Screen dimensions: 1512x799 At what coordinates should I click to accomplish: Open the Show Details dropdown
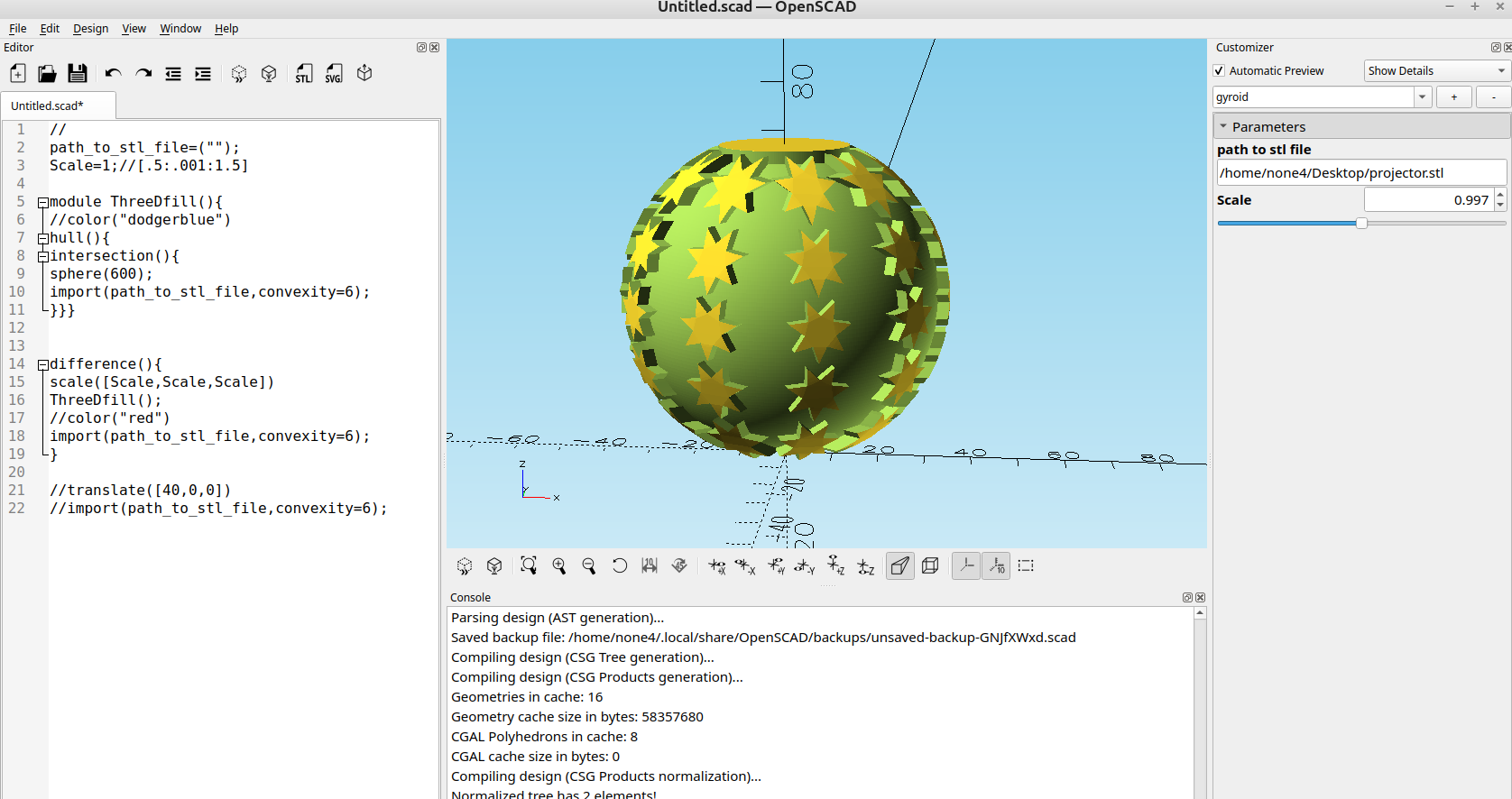pos(1436,70)
